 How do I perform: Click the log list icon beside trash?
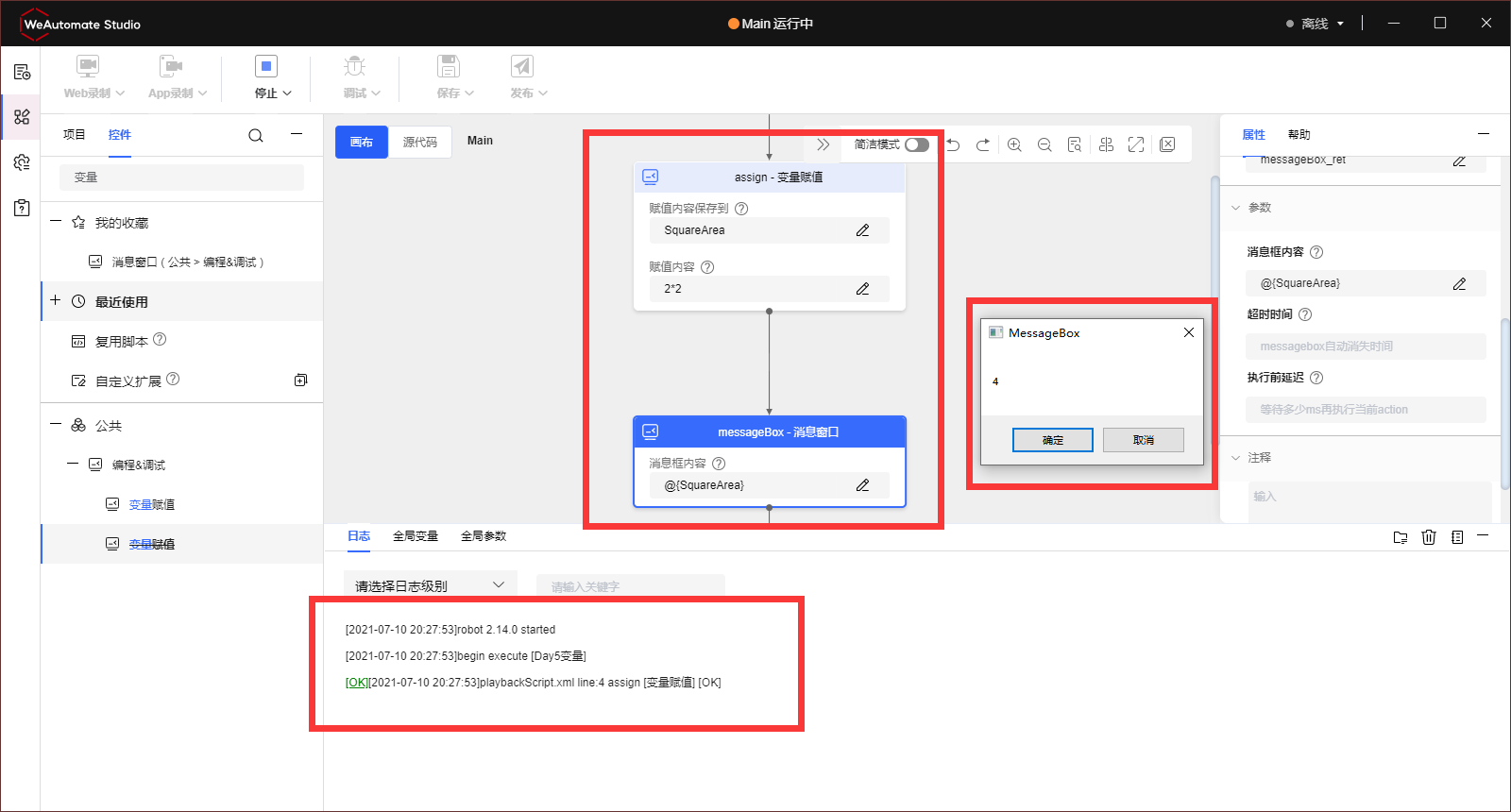(x=1457, y=537)
